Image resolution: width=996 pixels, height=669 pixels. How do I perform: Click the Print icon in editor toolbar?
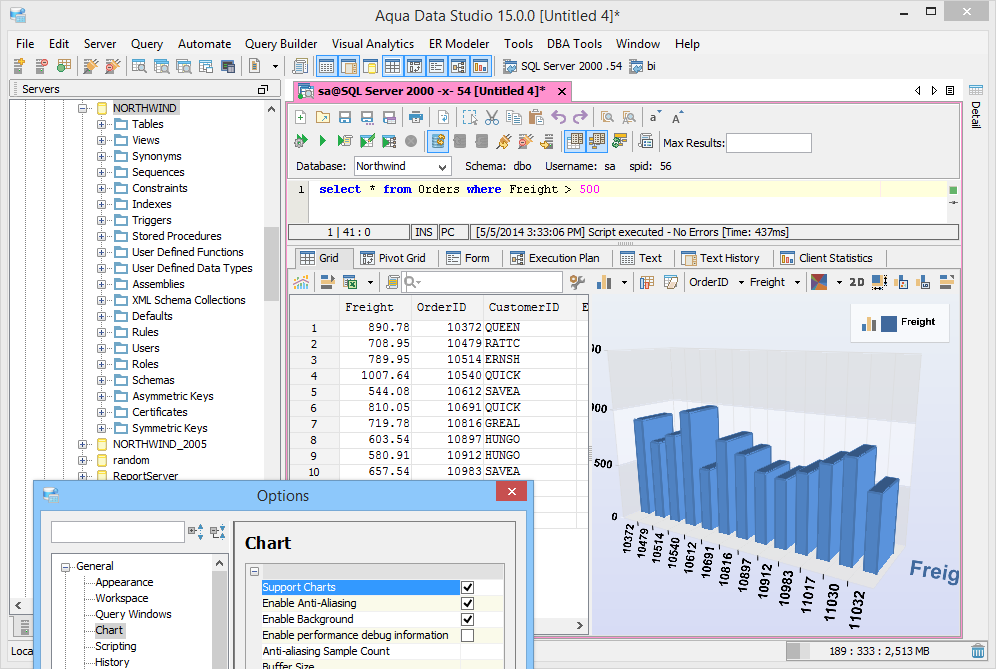pyautogui.click(x=415, y=117)
